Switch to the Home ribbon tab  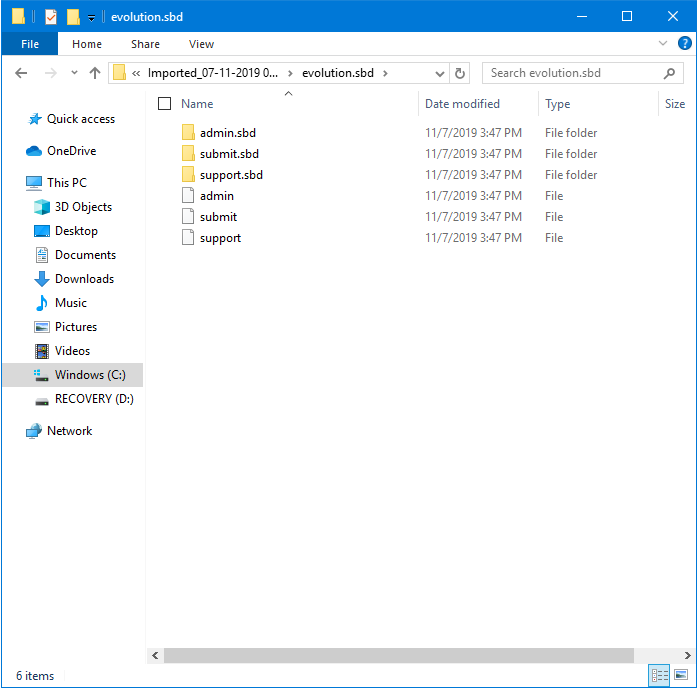click(x=87, y=44)
